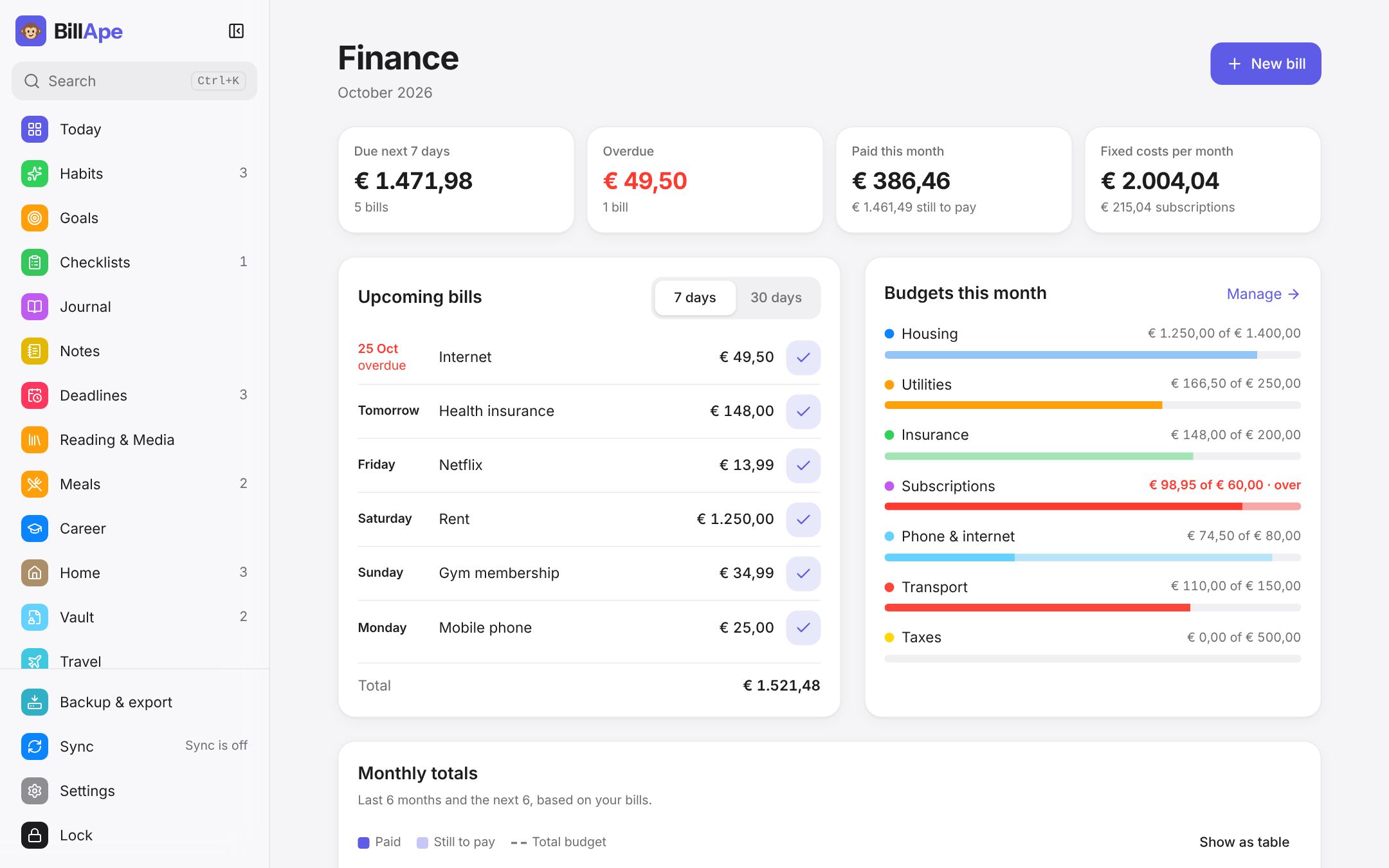Click the Fixed costs per month card

pyautogui.click(x=1203, y=180)
